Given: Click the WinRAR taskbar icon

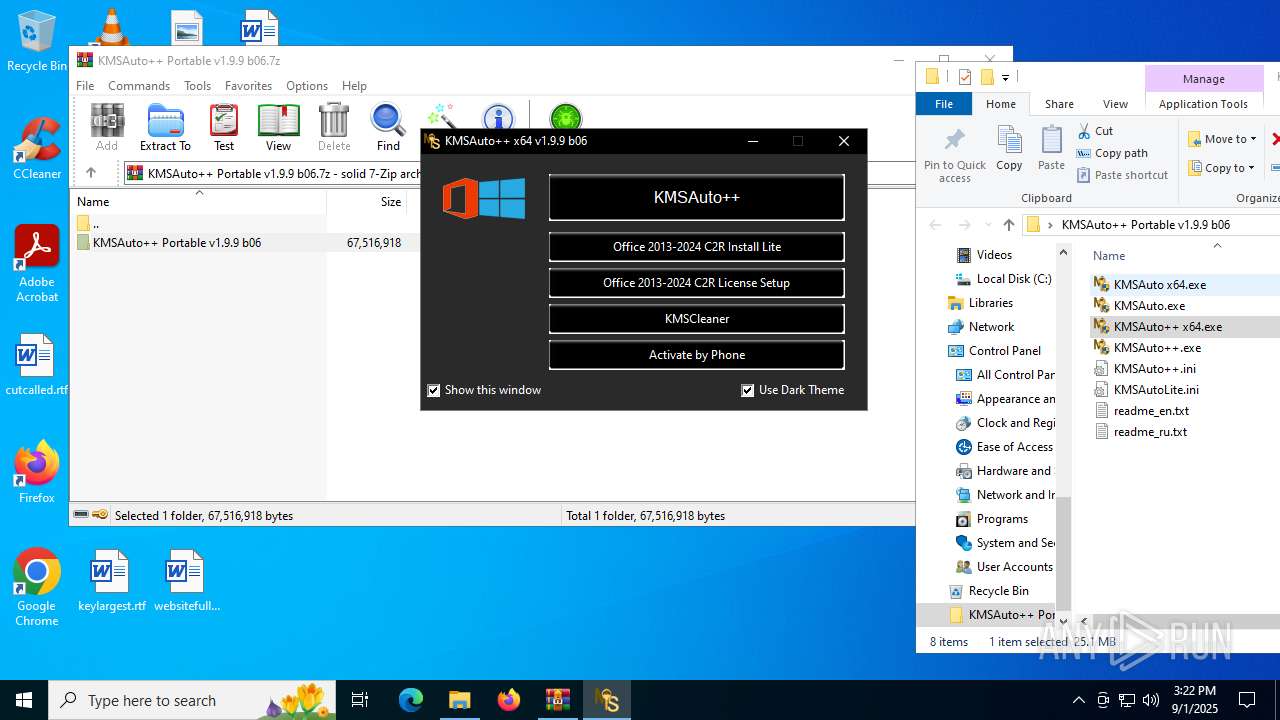Looking at the screenshot, I should 557,700.
